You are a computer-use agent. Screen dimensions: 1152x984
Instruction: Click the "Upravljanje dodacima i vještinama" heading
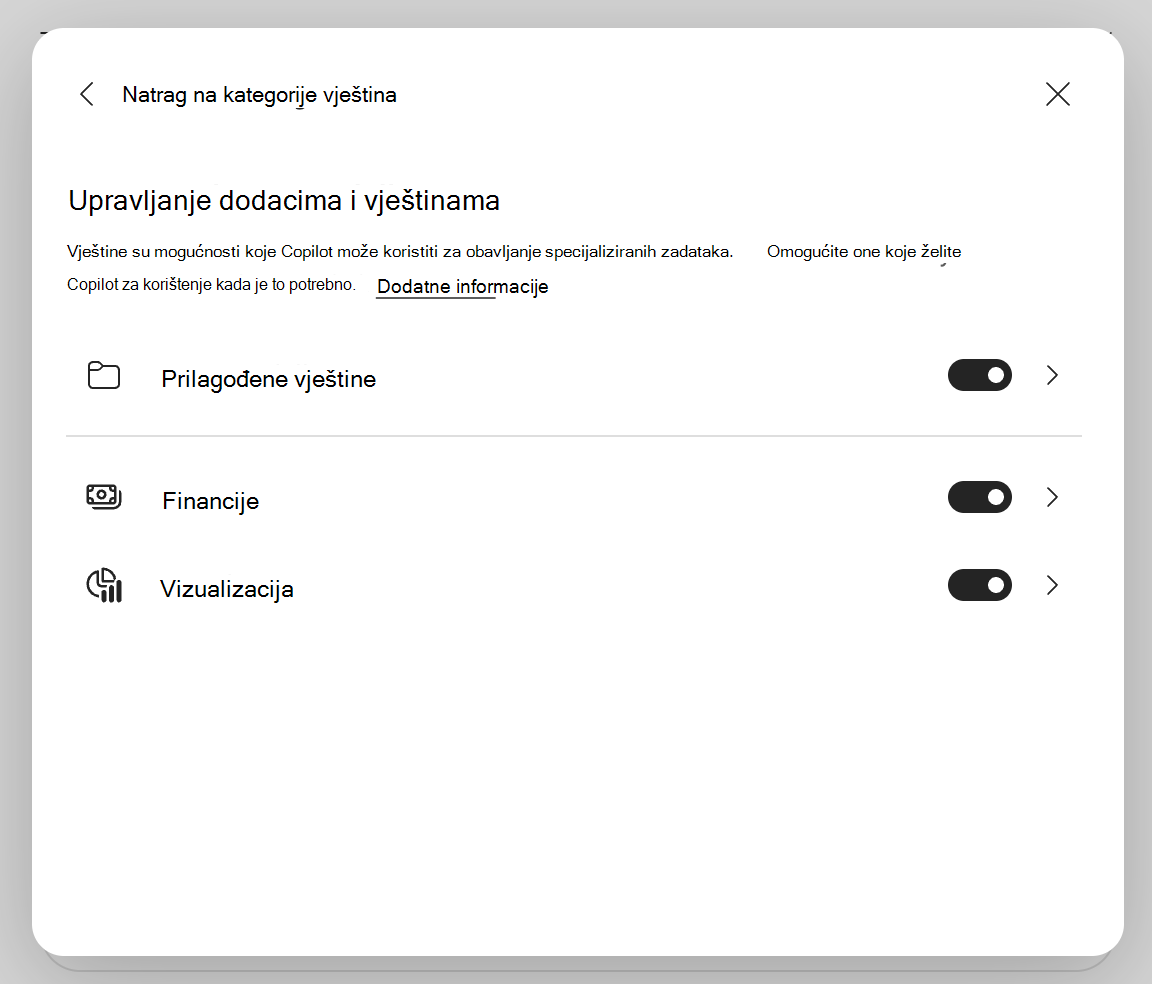[x=284, y=201]
